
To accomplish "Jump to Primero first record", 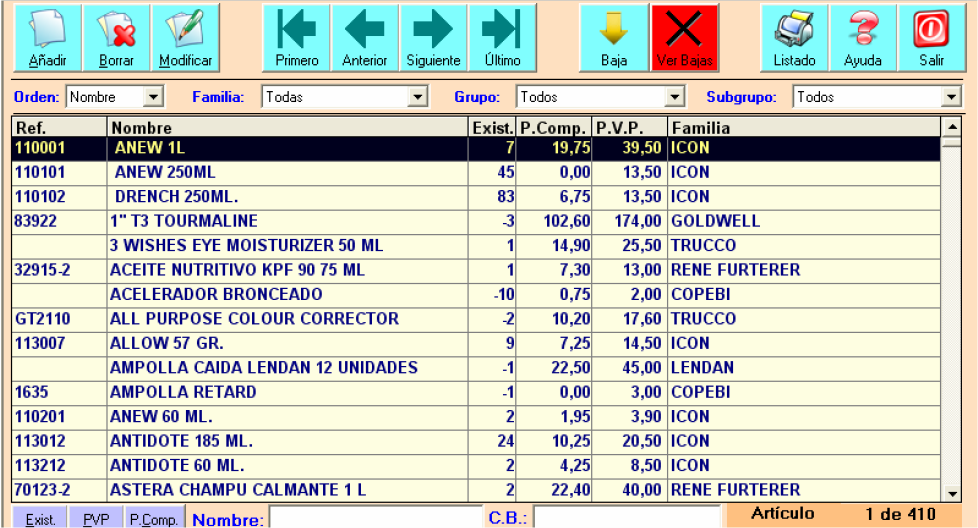I will 296,37.
